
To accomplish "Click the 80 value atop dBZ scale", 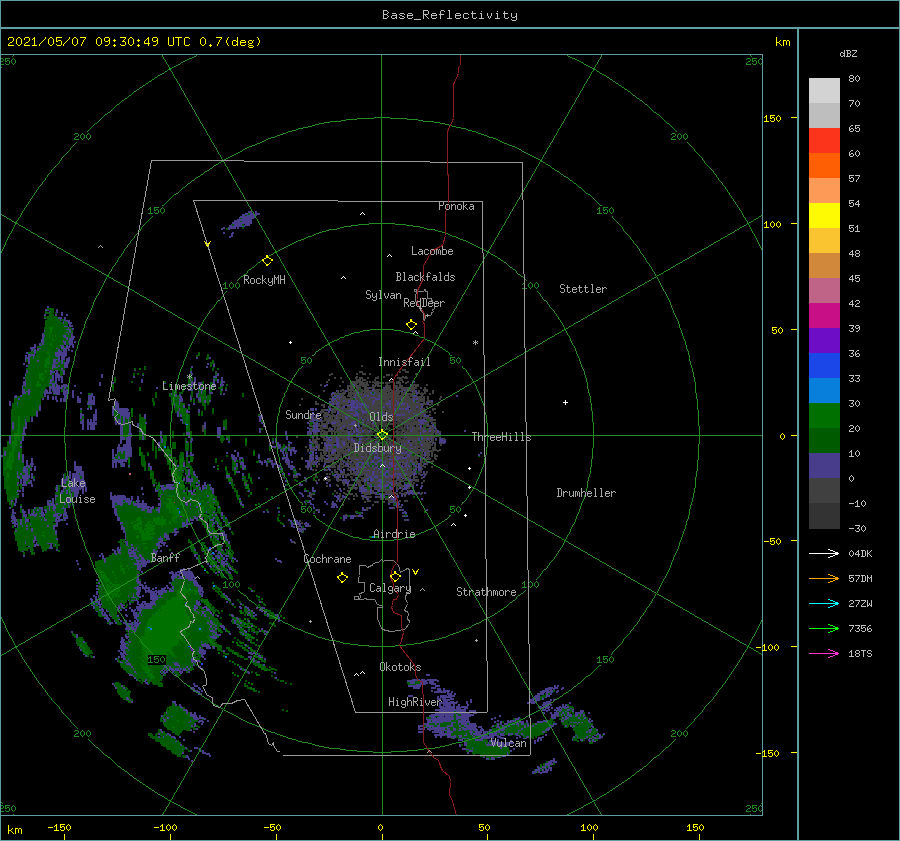I will [x=854, y=79].
